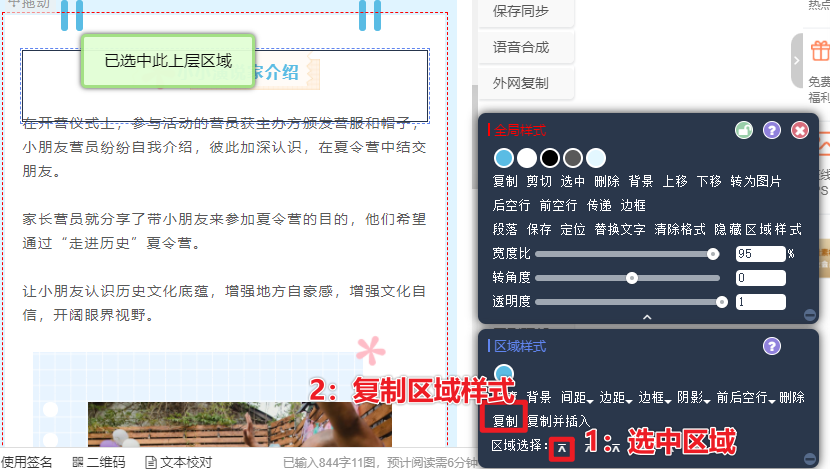
Task: Click the 复制并插入 option
Action: tap(558, 421)
